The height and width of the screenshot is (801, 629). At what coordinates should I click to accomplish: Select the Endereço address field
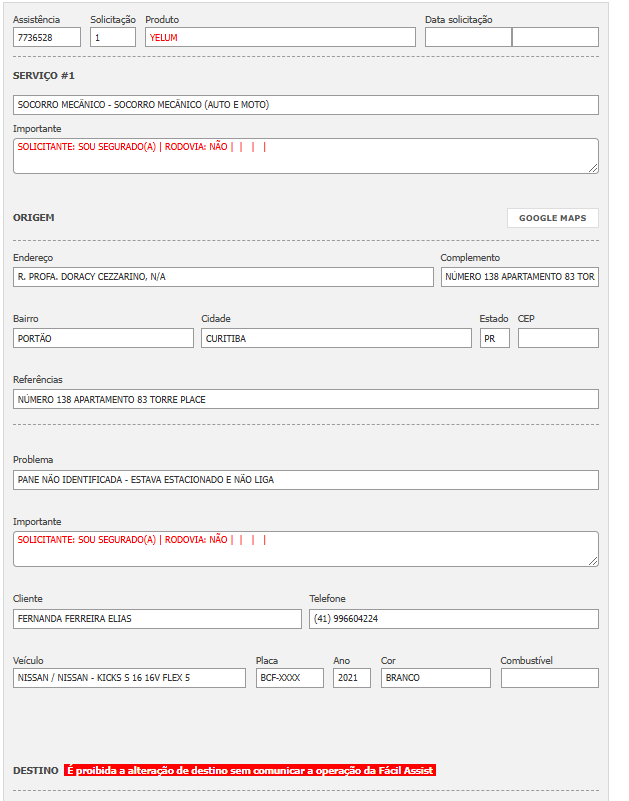223,277
